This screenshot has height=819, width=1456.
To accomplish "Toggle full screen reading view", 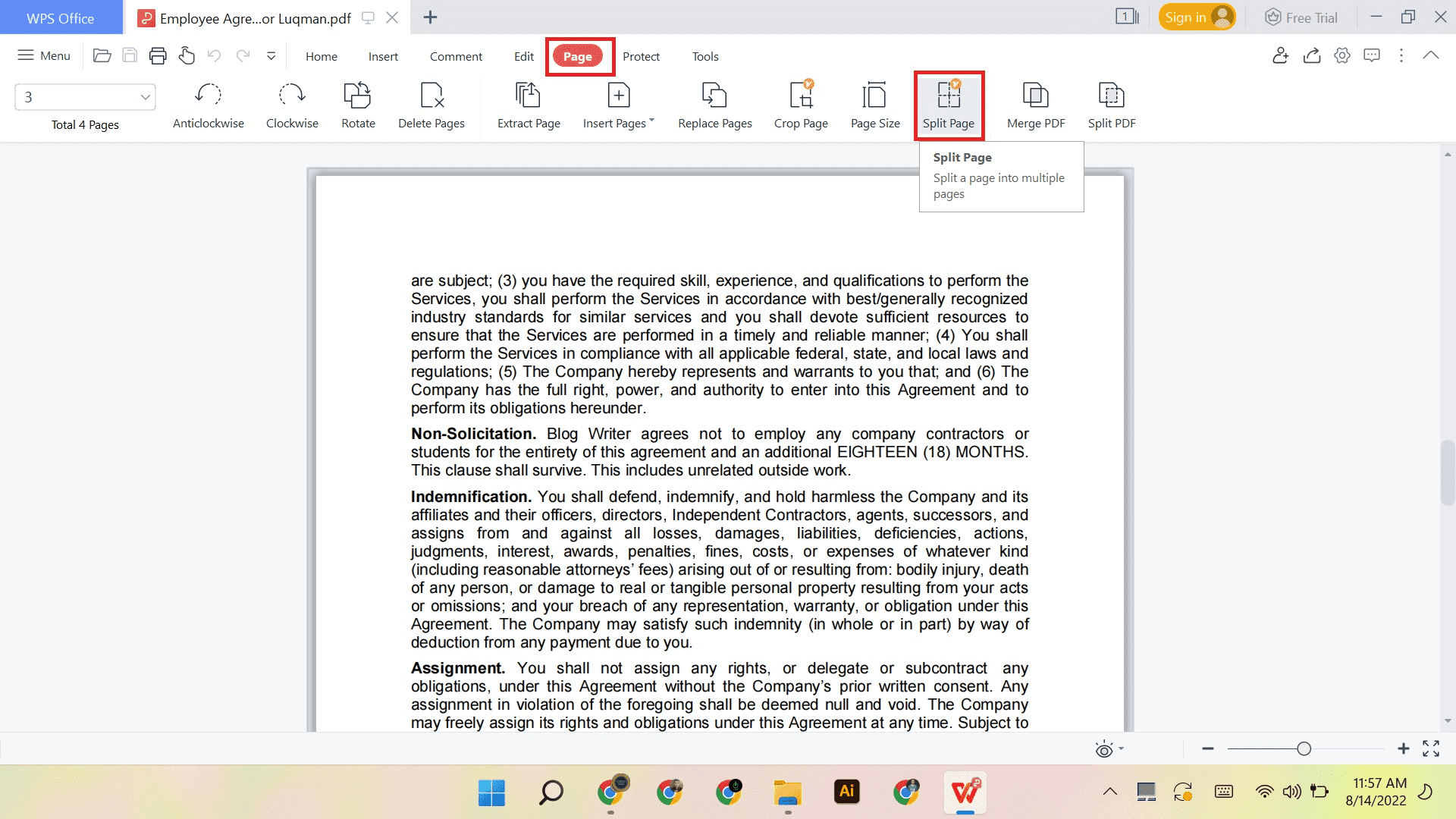I will [x=1432, y=749].
